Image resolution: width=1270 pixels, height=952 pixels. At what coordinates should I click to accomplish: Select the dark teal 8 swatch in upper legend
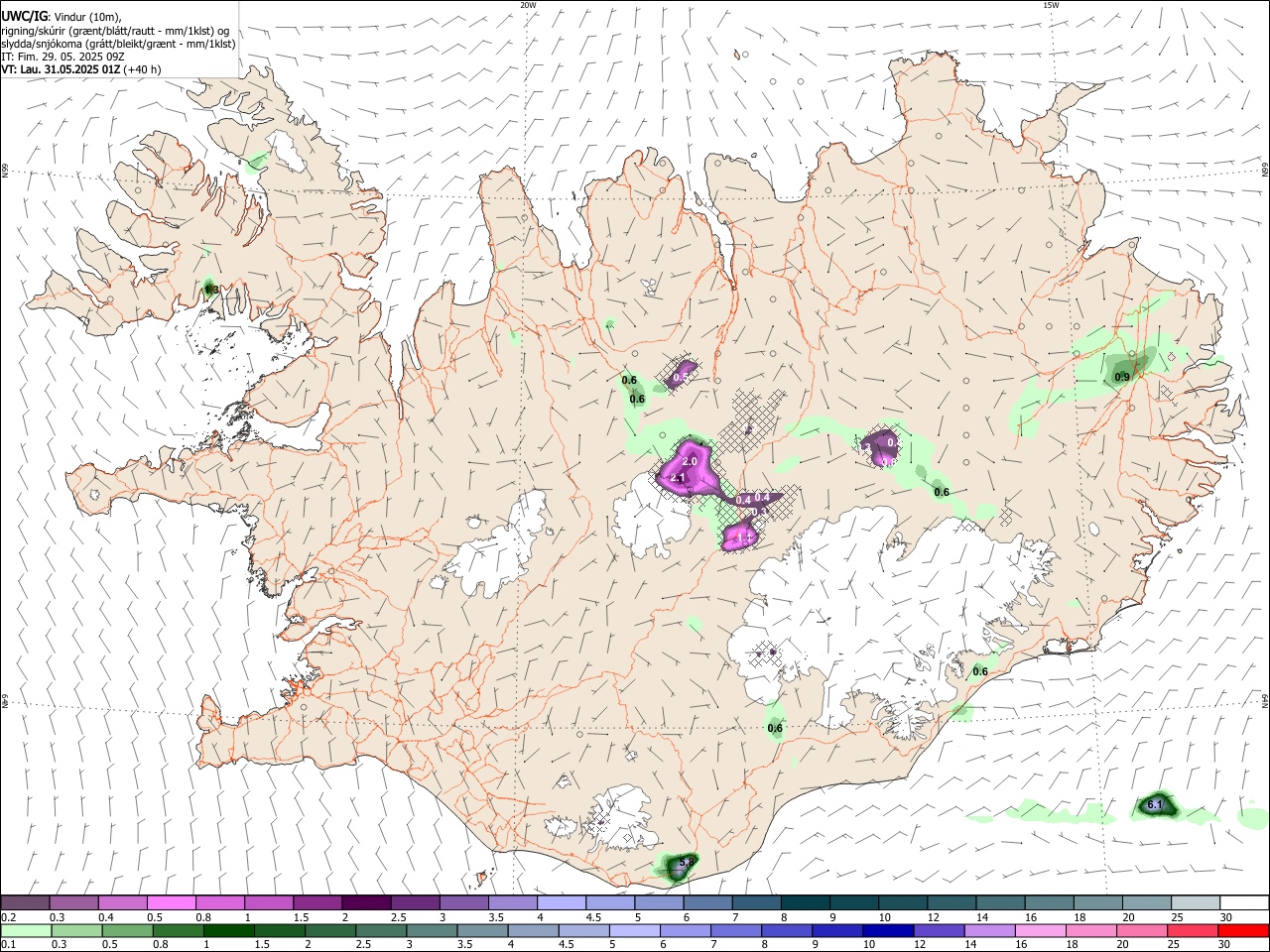coord(806,902)
